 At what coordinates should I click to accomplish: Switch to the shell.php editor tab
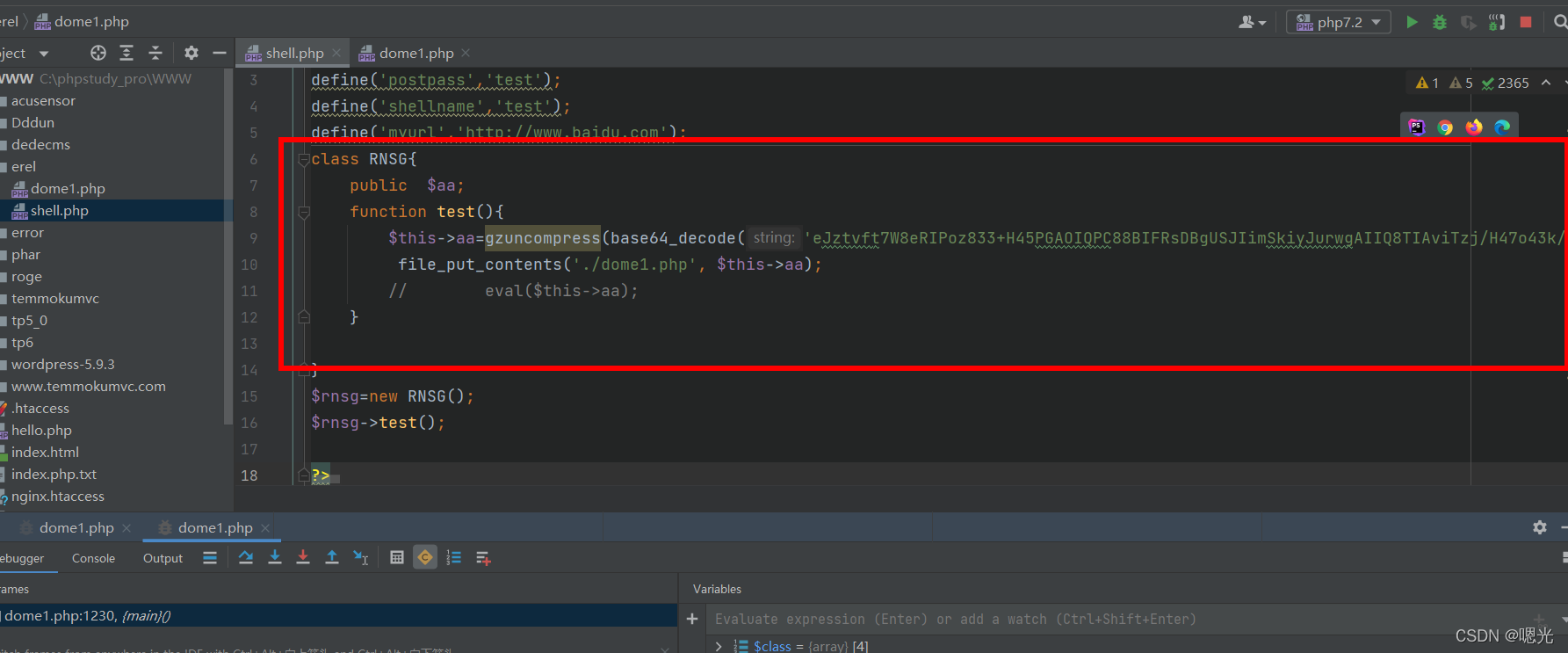pyautogui.click(x=294, y=53)
